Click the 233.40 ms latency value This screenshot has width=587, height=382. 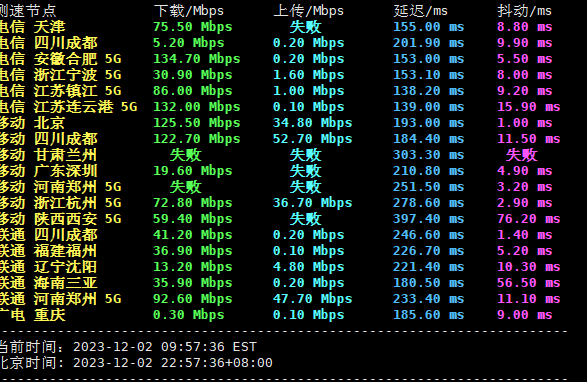(429, 299)
